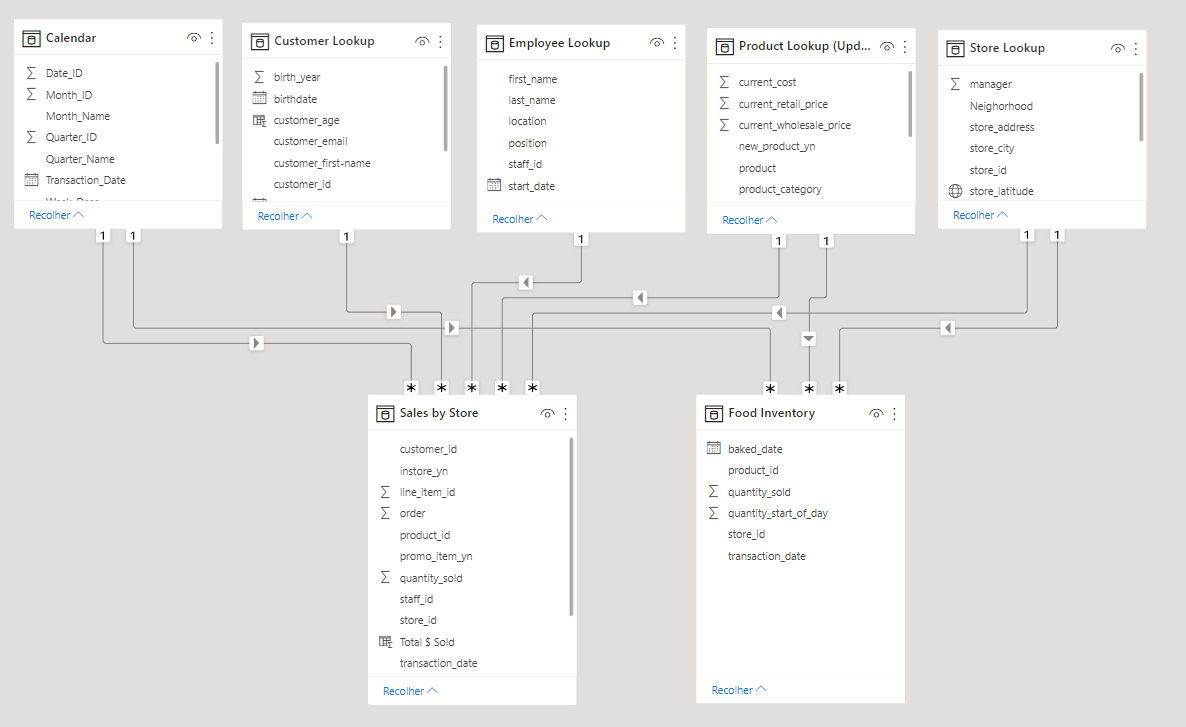Click the hierarchy icon next to customer_age
This screenshot has height=727, width=1186.
click(x=262, y=120)
